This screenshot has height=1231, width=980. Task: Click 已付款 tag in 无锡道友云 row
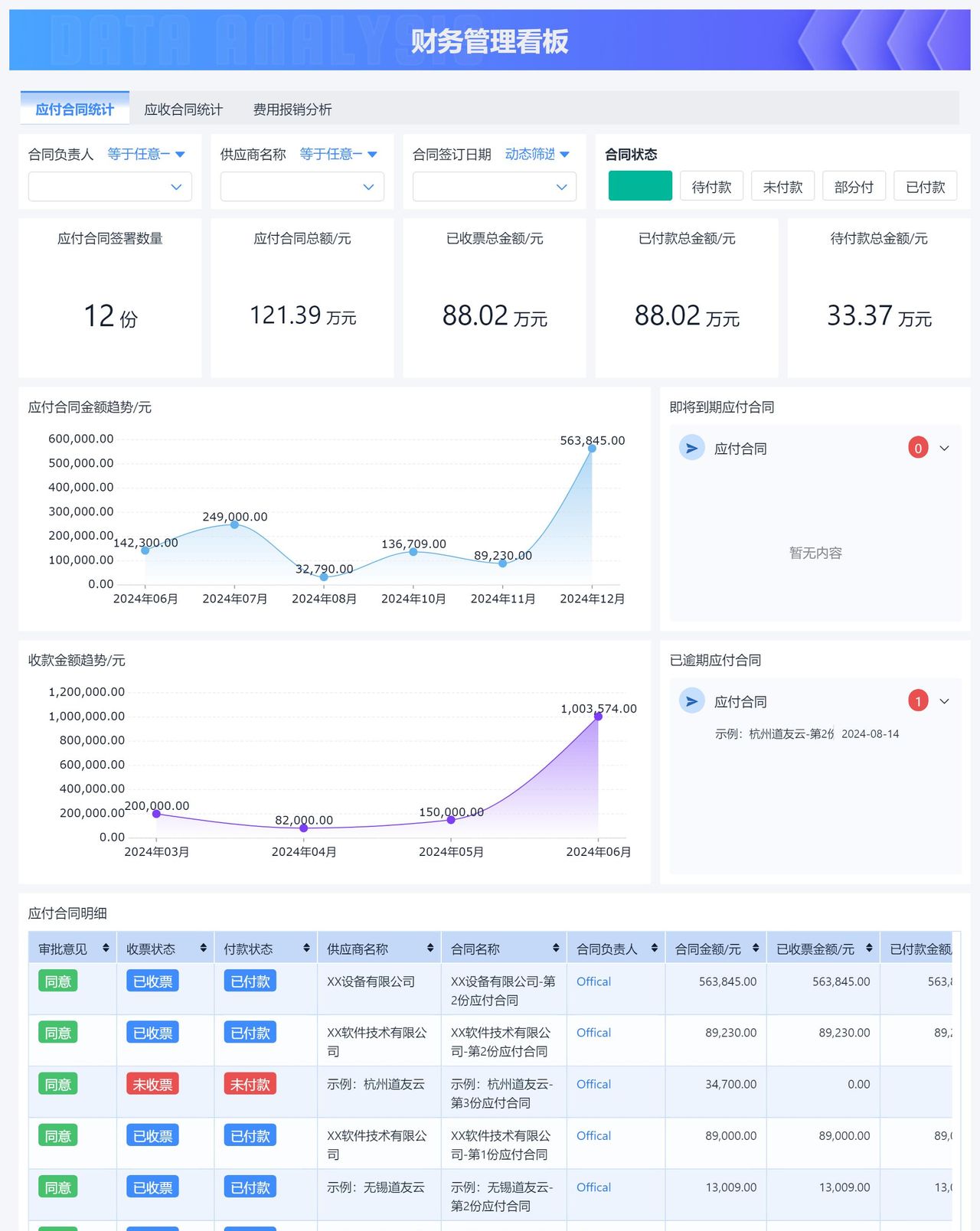[x=250, y=1187]
